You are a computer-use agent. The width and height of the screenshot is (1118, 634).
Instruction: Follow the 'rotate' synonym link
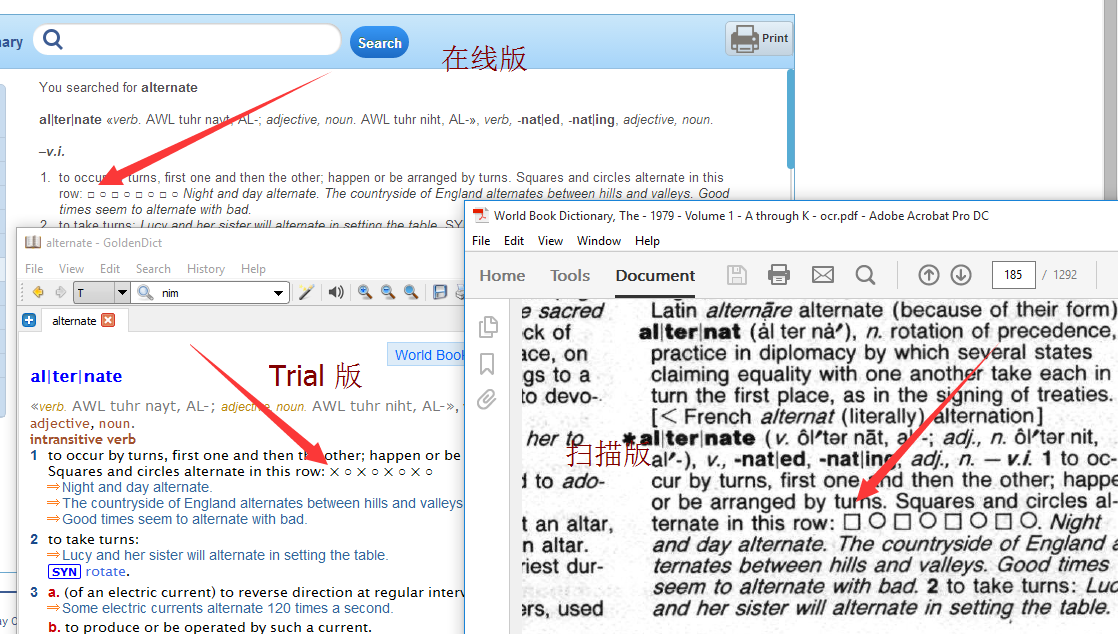(x=106, y=572)
